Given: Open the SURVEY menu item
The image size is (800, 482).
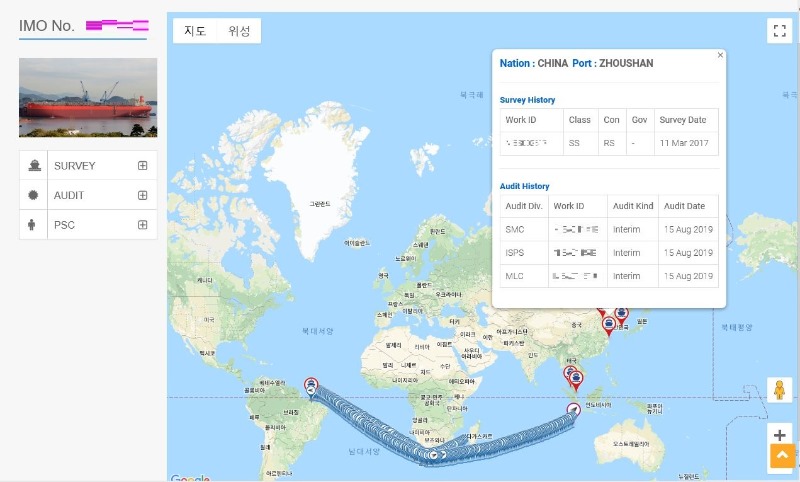Looking at the screenshot, I should click(x=88, y=165).
